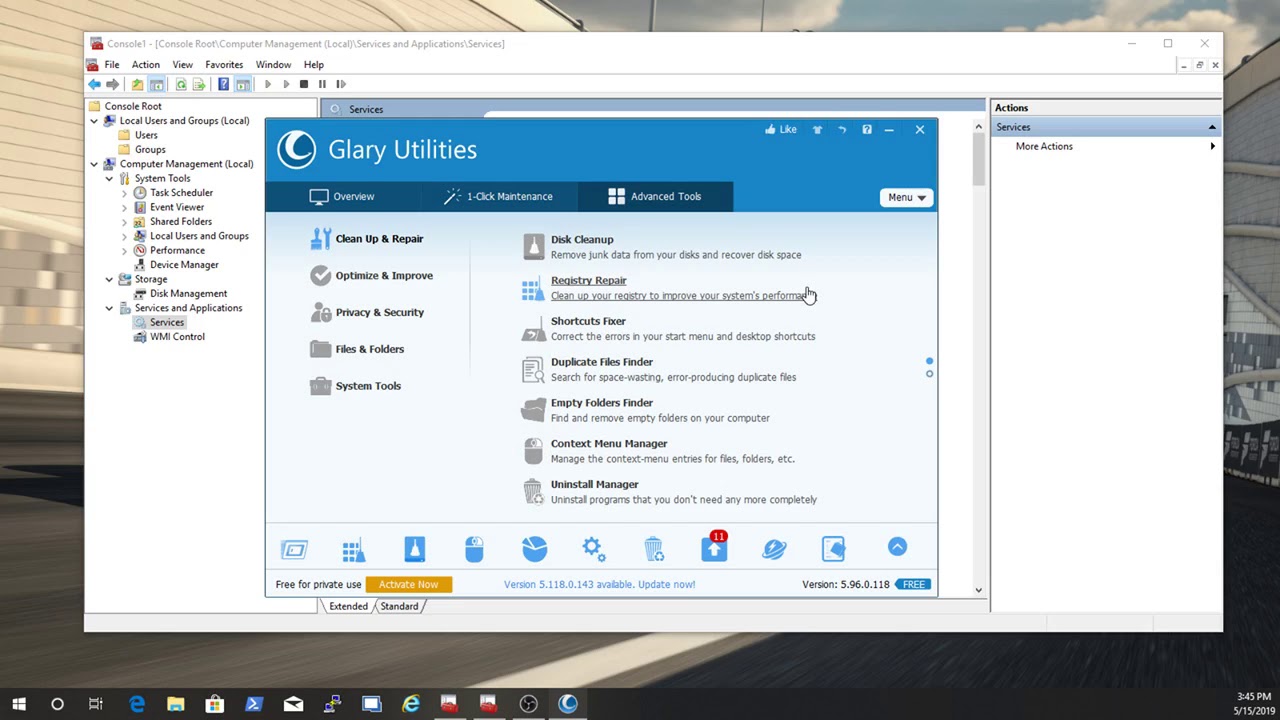Collapse the Computer Management (Local) tree node
This screenshot has height=720, width=1280.
(x=94, y=164)
